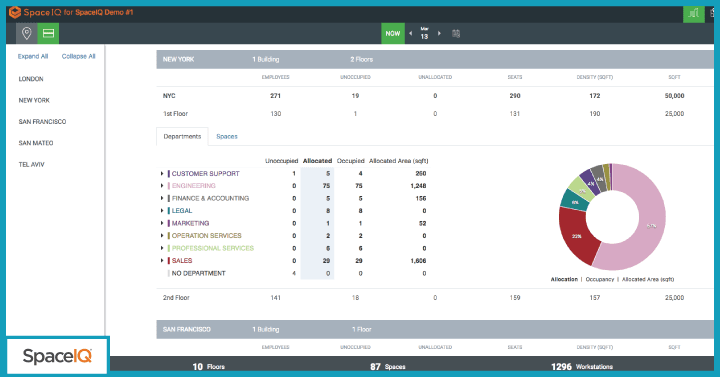Click Expand All link
The width and height of the screenshot is (720, 377).
point(33,56)
